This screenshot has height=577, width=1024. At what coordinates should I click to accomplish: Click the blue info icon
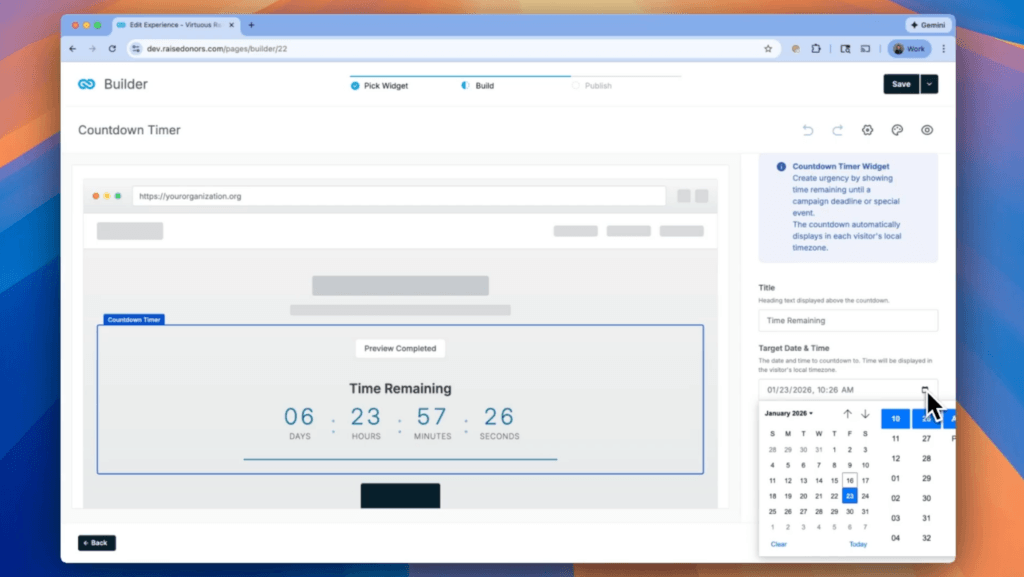pyautogui.click(x=781, y=166)
